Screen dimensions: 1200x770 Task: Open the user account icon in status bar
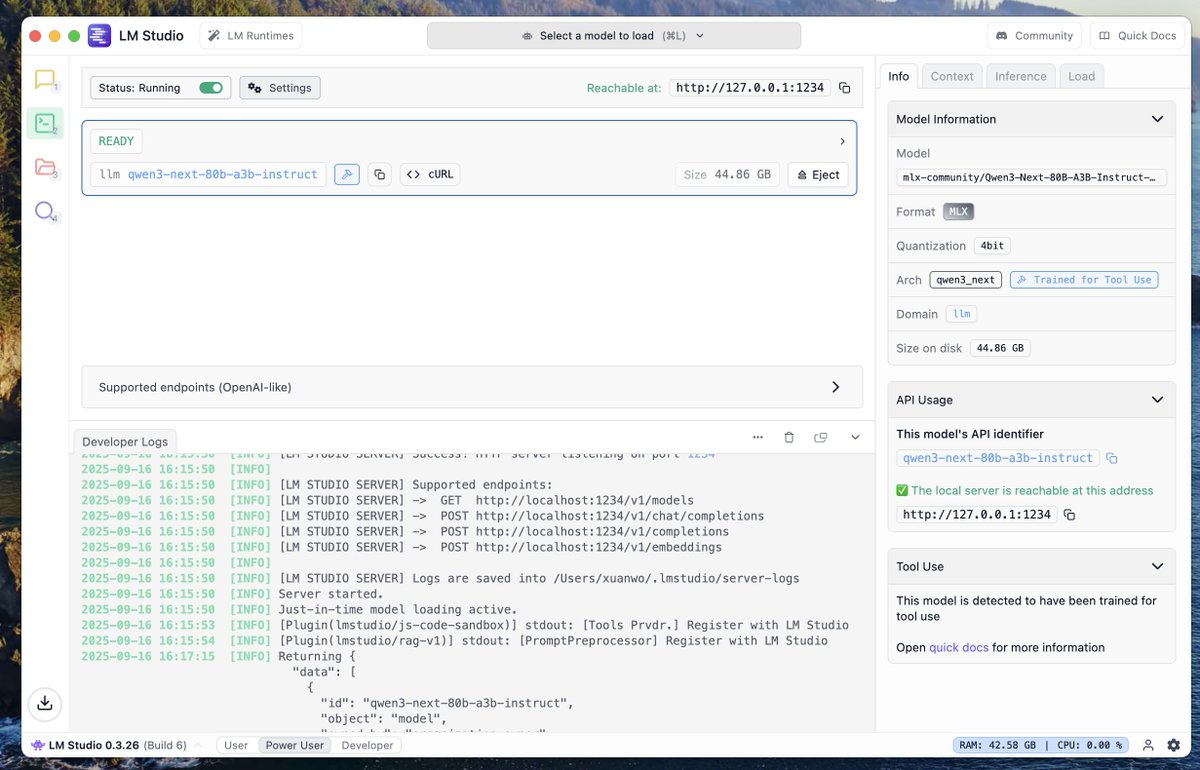pos(1149,745)
